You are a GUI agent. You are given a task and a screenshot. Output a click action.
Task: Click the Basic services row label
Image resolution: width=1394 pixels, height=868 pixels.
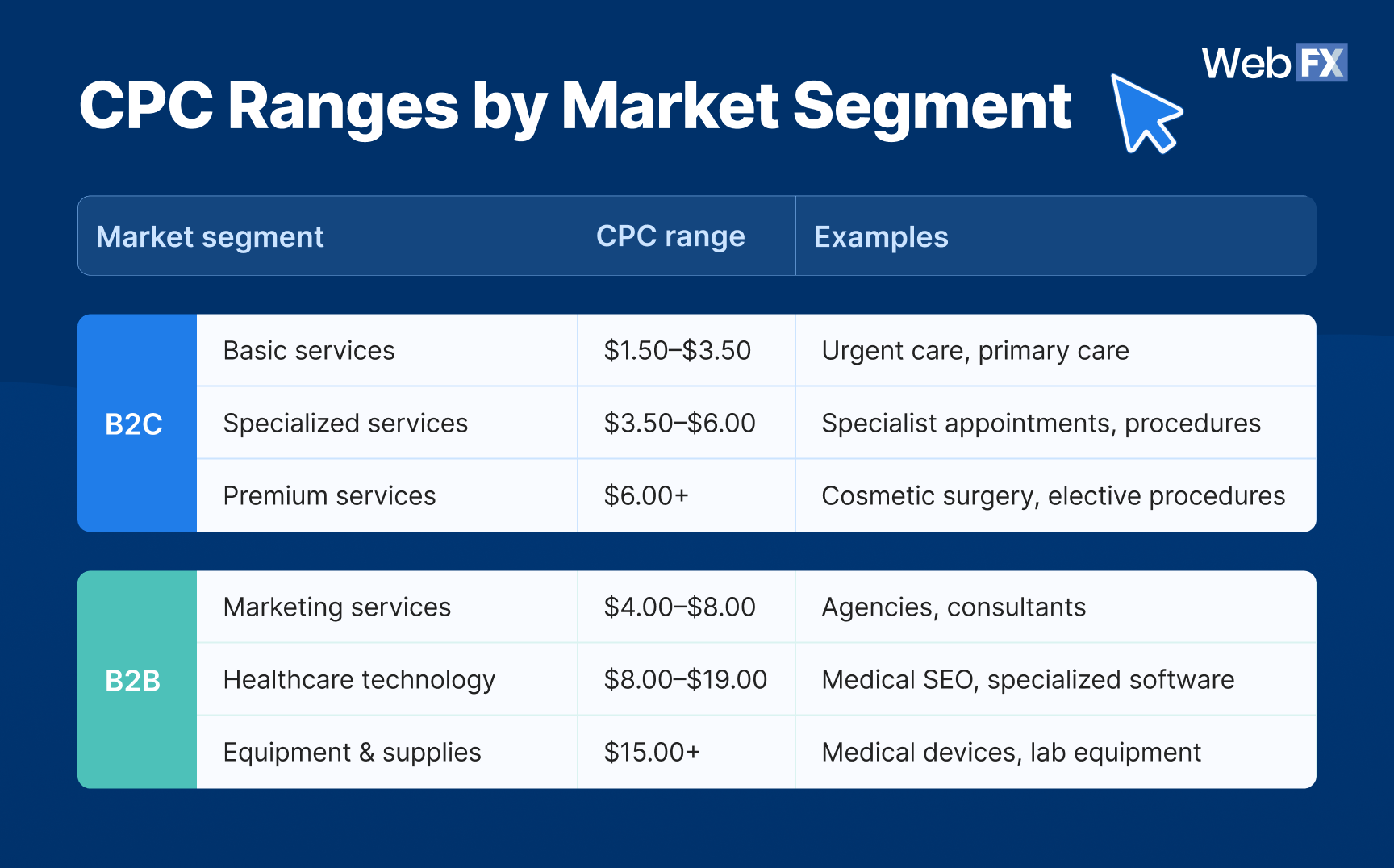(x=309, y=351)
